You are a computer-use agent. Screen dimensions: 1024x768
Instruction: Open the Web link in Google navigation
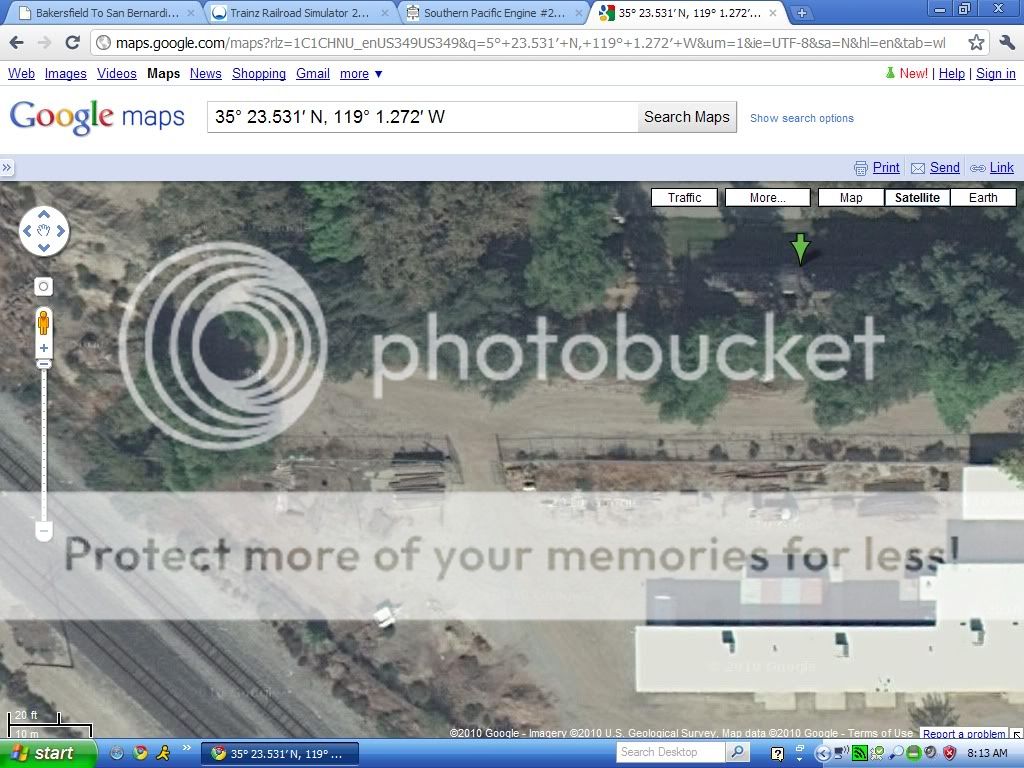coord(21,74)
